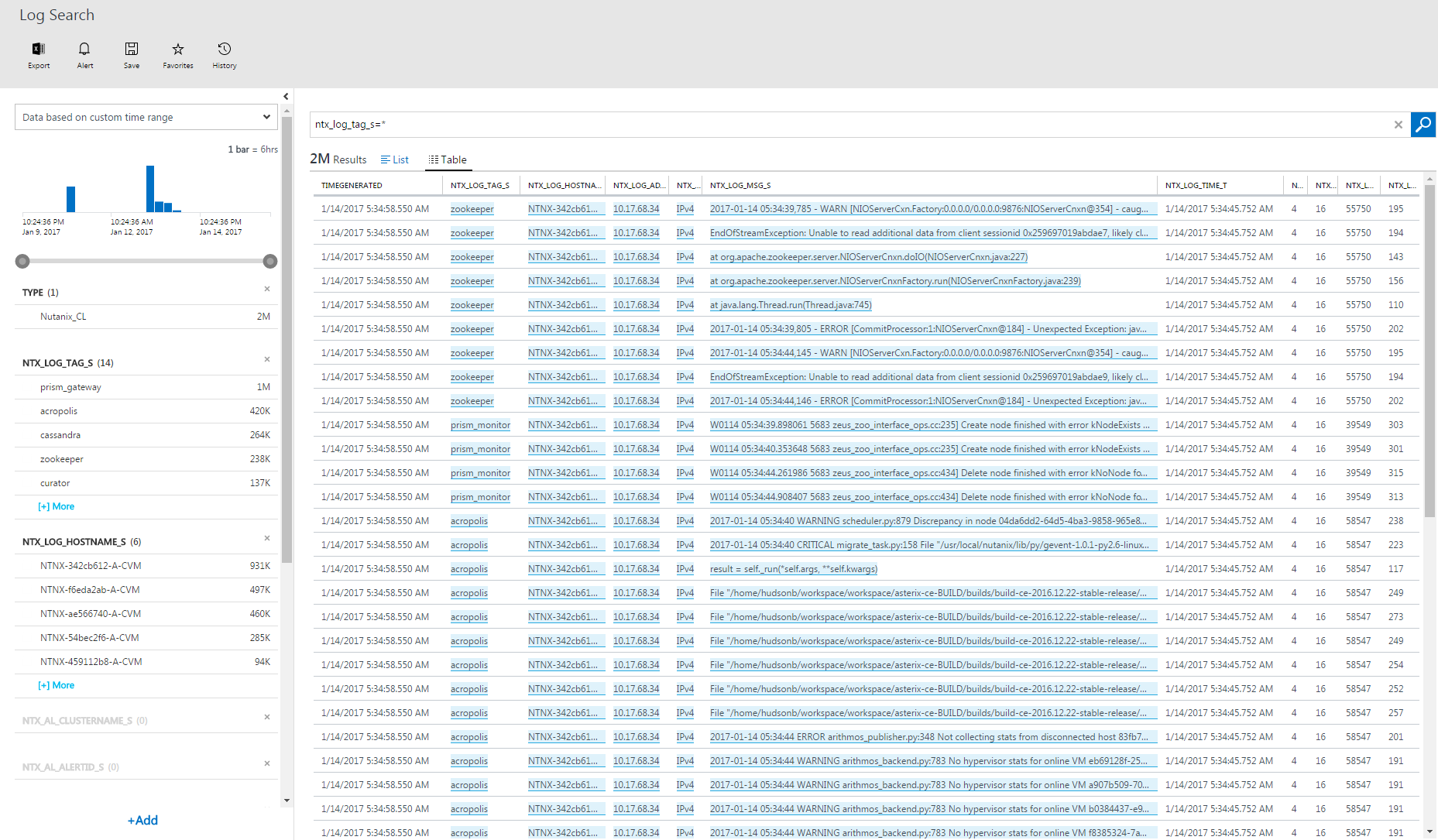This screenshot has height=840, width=1438.
Task: Click the +Add facet button
Action: coord(142,821)
